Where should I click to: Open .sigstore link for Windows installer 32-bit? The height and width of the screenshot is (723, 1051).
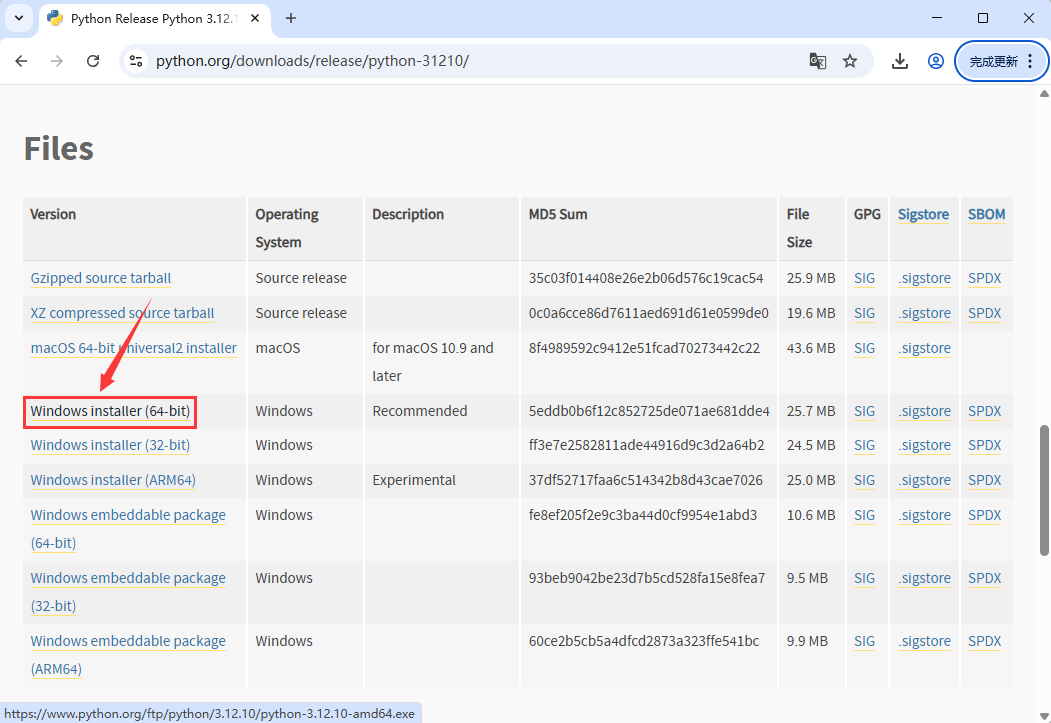[924, 445]
